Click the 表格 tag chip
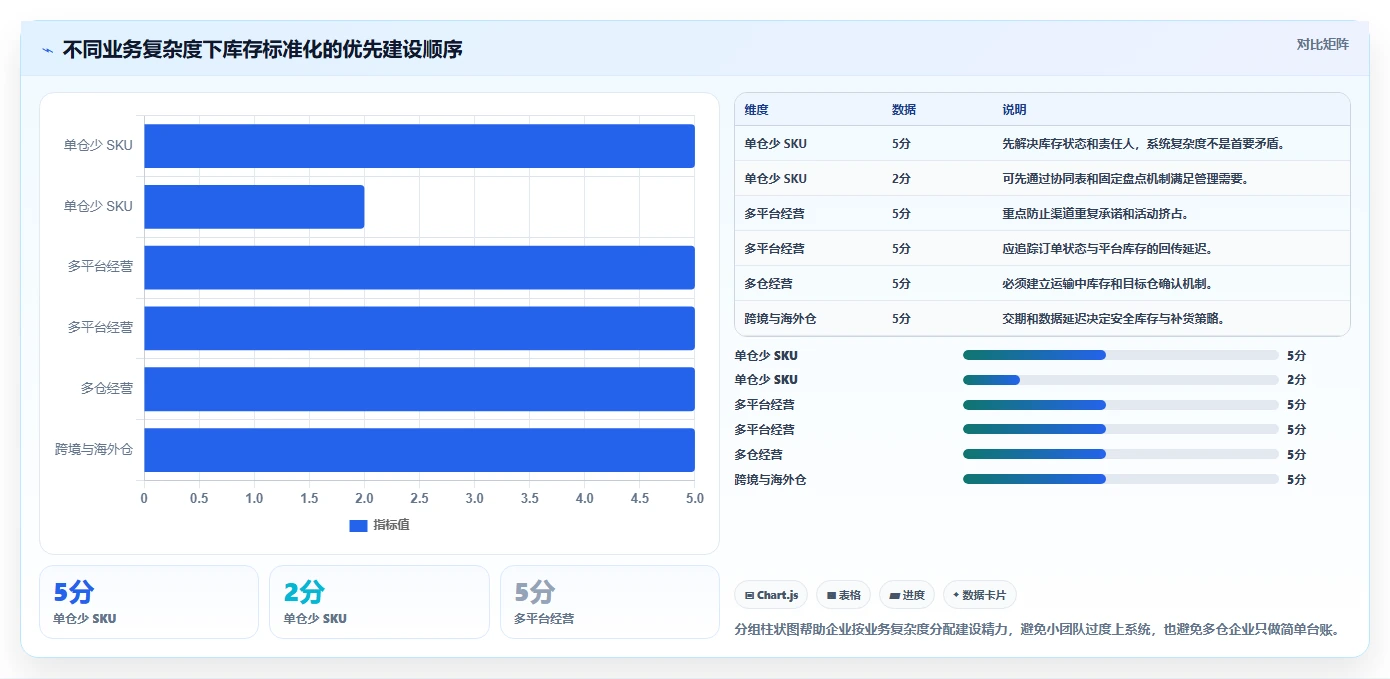 (x=843, y=595)
